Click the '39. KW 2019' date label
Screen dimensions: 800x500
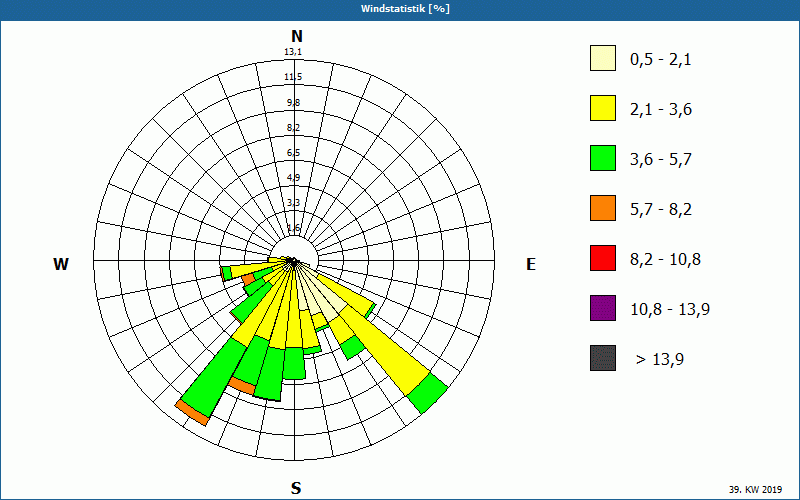755,489
